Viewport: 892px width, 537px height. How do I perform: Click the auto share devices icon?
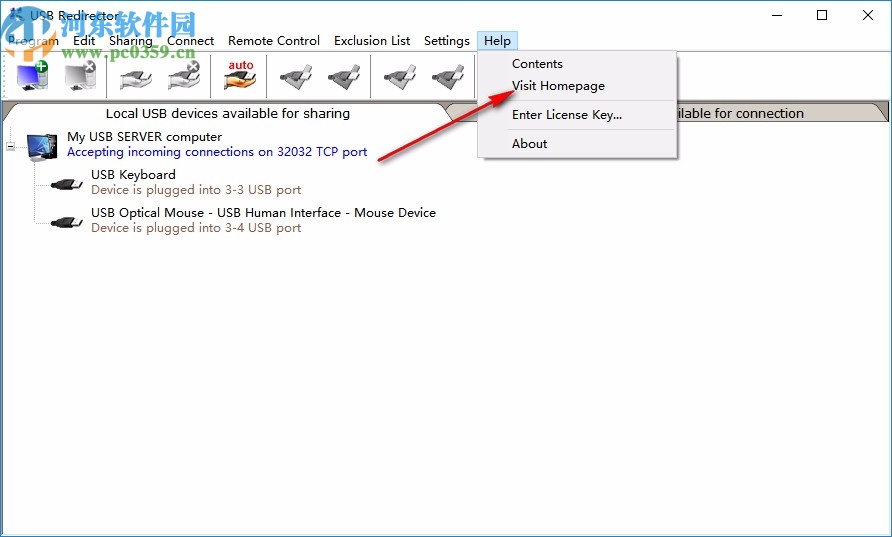click(x=240, y=76)
